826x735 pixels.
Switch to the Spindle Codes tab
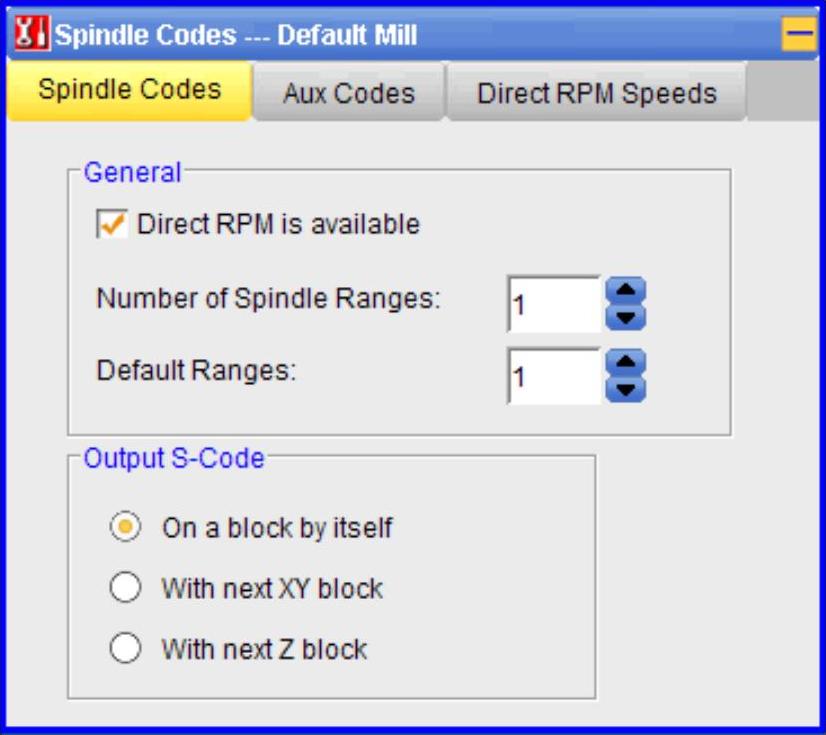(x=129, y=90)
